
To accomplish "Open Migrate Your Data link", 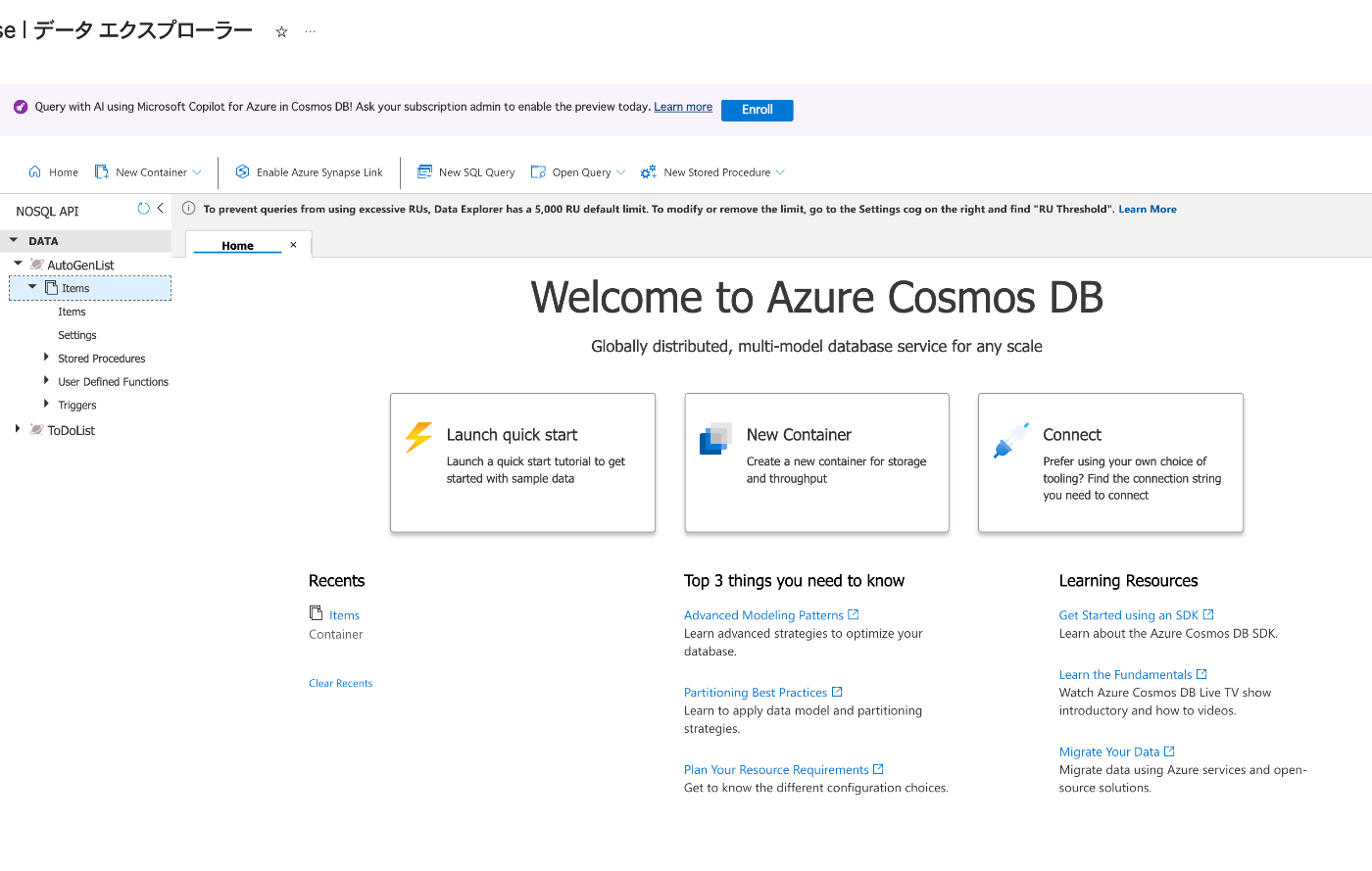I will click(1116, 752).
